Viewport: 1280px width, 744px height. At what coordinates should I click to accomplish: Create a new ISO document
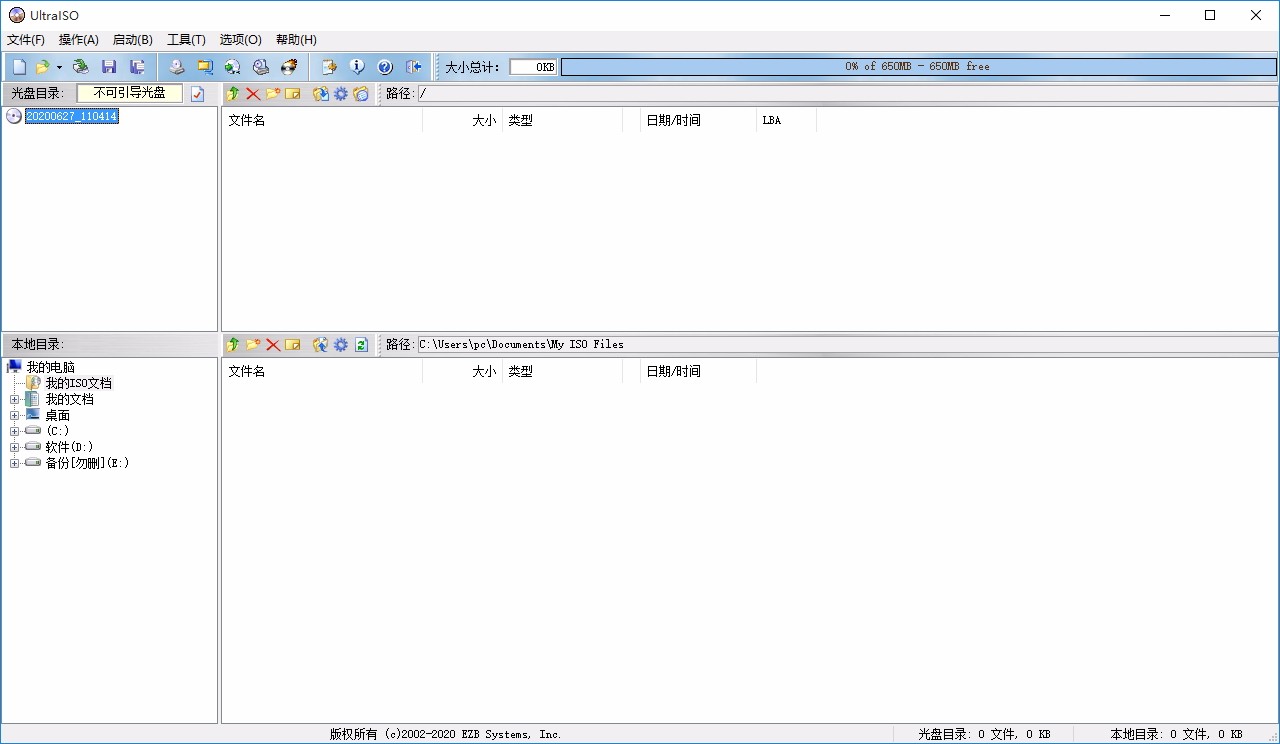tap(18, 66)
